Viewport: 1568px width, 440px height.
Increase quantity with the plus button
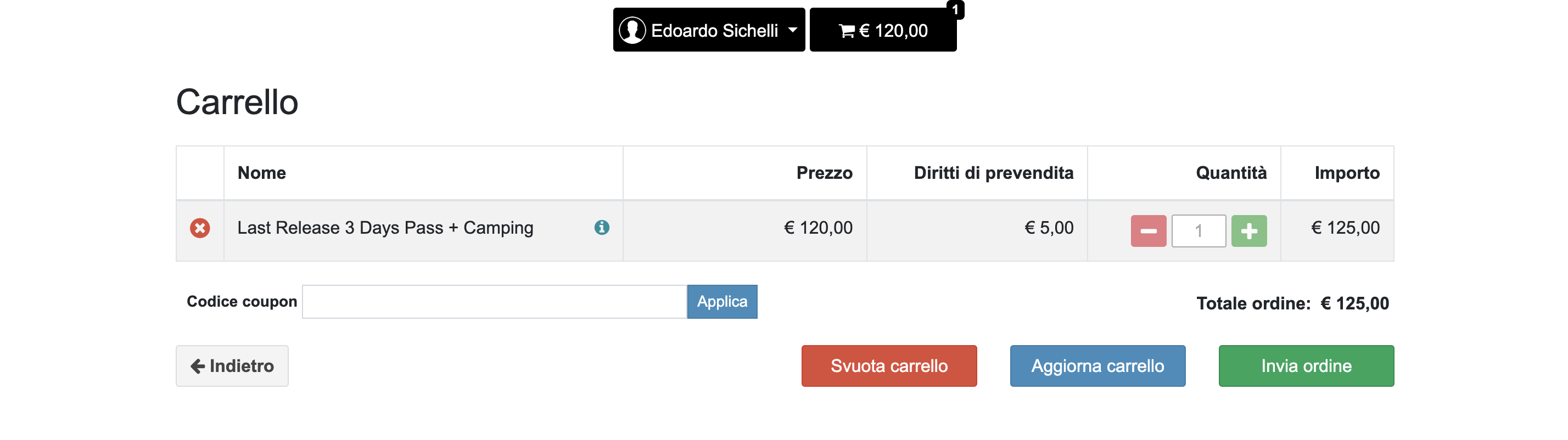tap(1248, 232)
